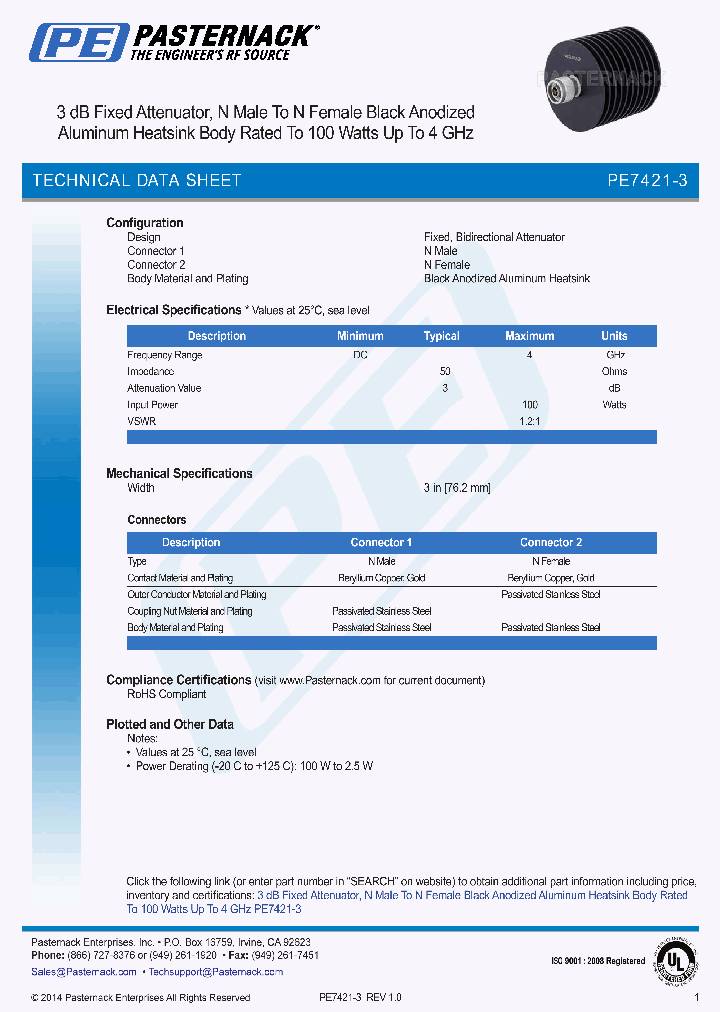The image size is (720, 1012).
Task: Click the phone number line in the footer
Action: coord(175,955)
